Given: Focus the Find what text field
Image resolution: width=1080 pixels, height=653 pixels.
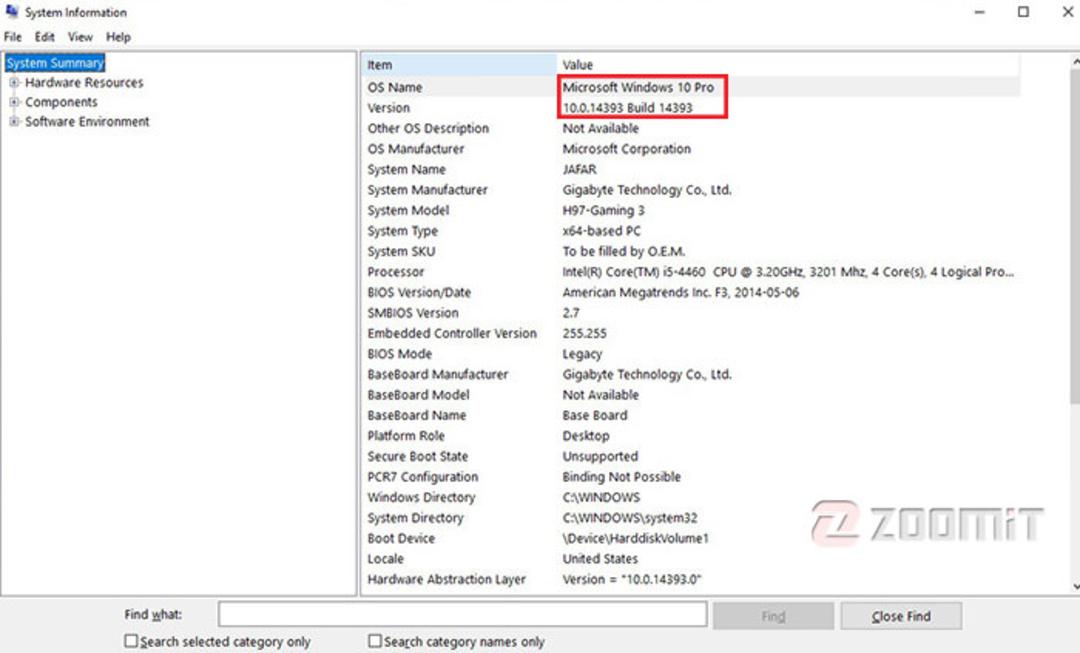Looking at the screenshot, I should [x=463, y=614].
